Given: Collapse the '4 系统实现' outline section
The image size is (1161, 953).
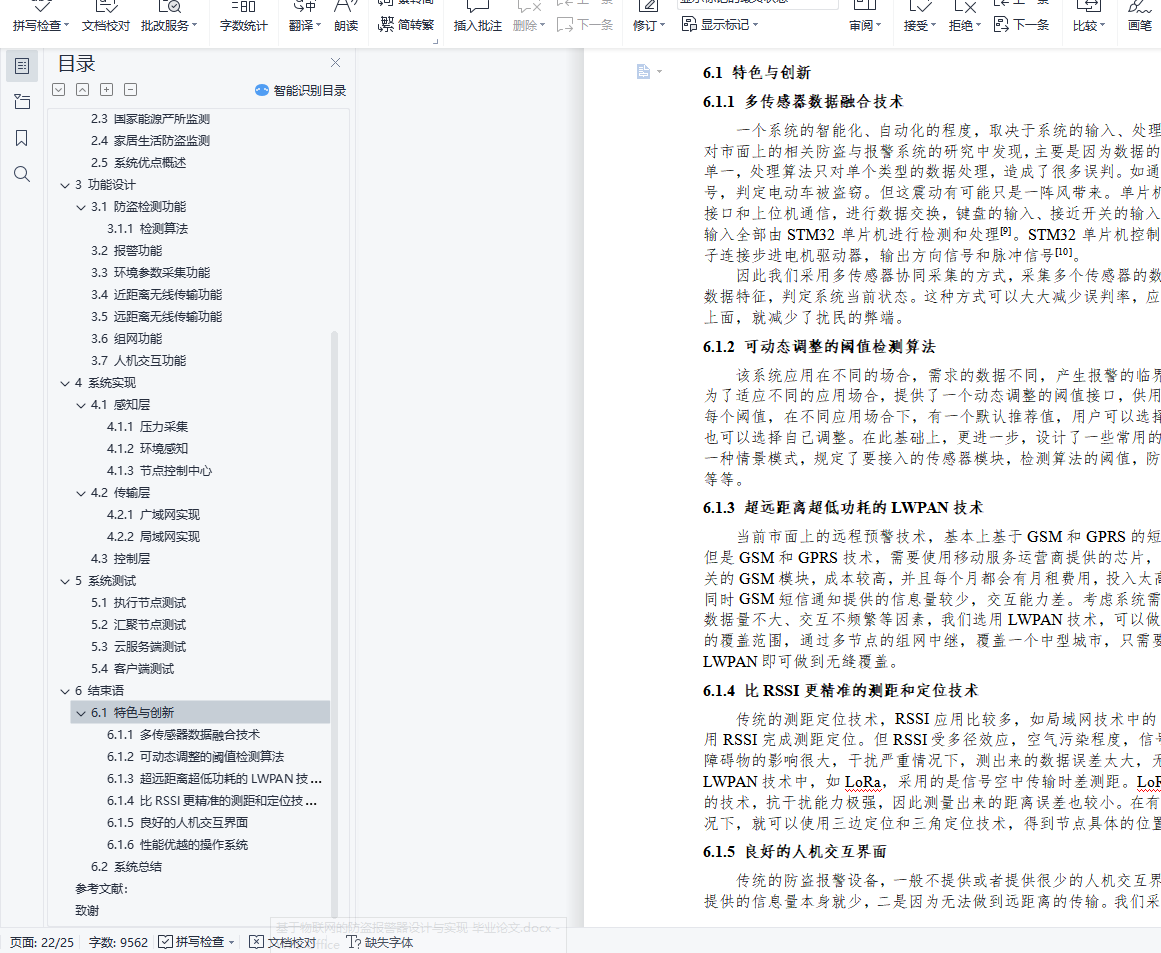Looking at the screenshot, I should tap(64, 384).
